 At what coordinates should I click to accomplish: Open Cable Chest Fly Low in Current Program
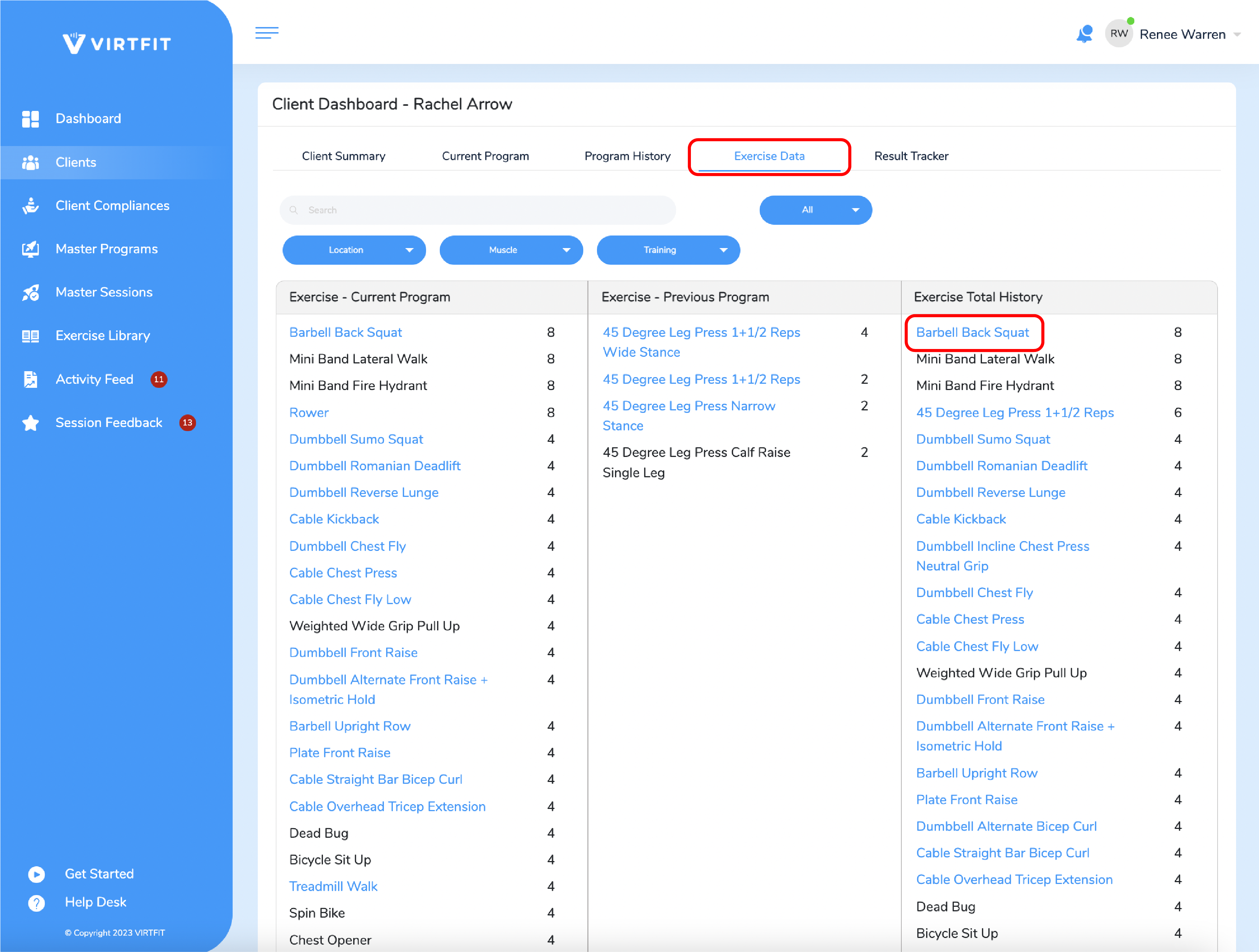click(x=350, y=600)
